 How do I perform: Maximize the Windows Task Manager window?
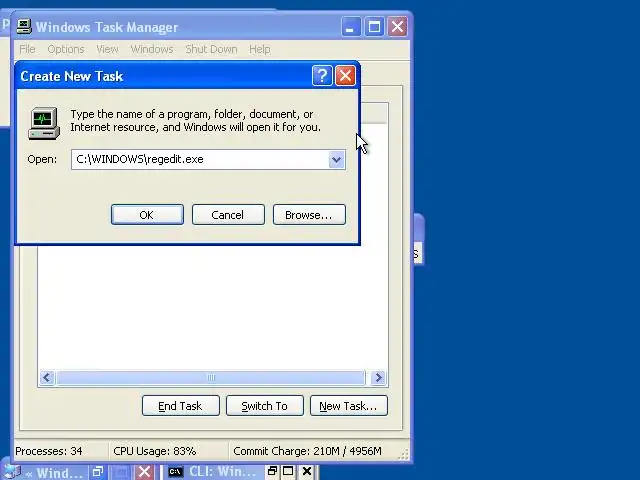pos(374,27)
